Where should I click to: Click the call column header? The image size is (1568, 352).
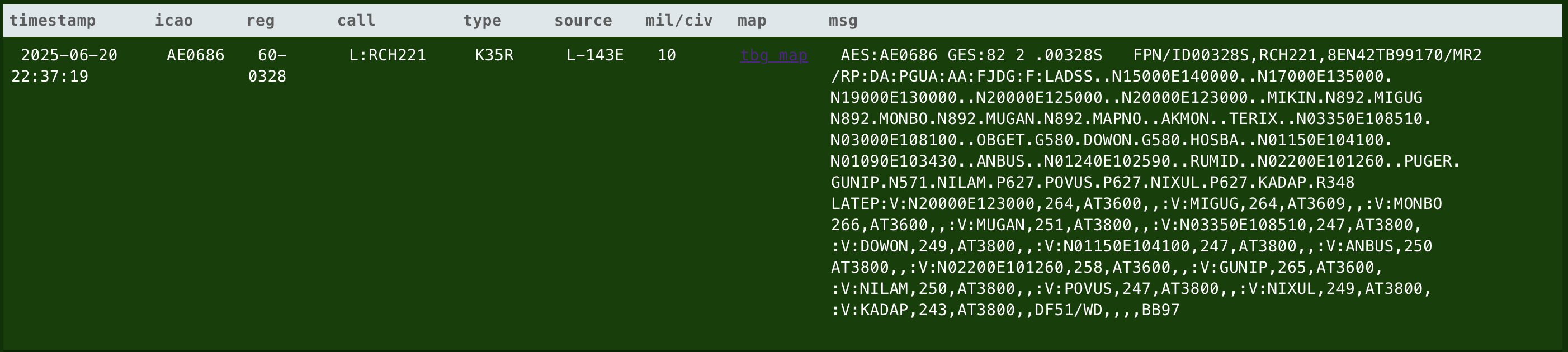coord(356,21)
